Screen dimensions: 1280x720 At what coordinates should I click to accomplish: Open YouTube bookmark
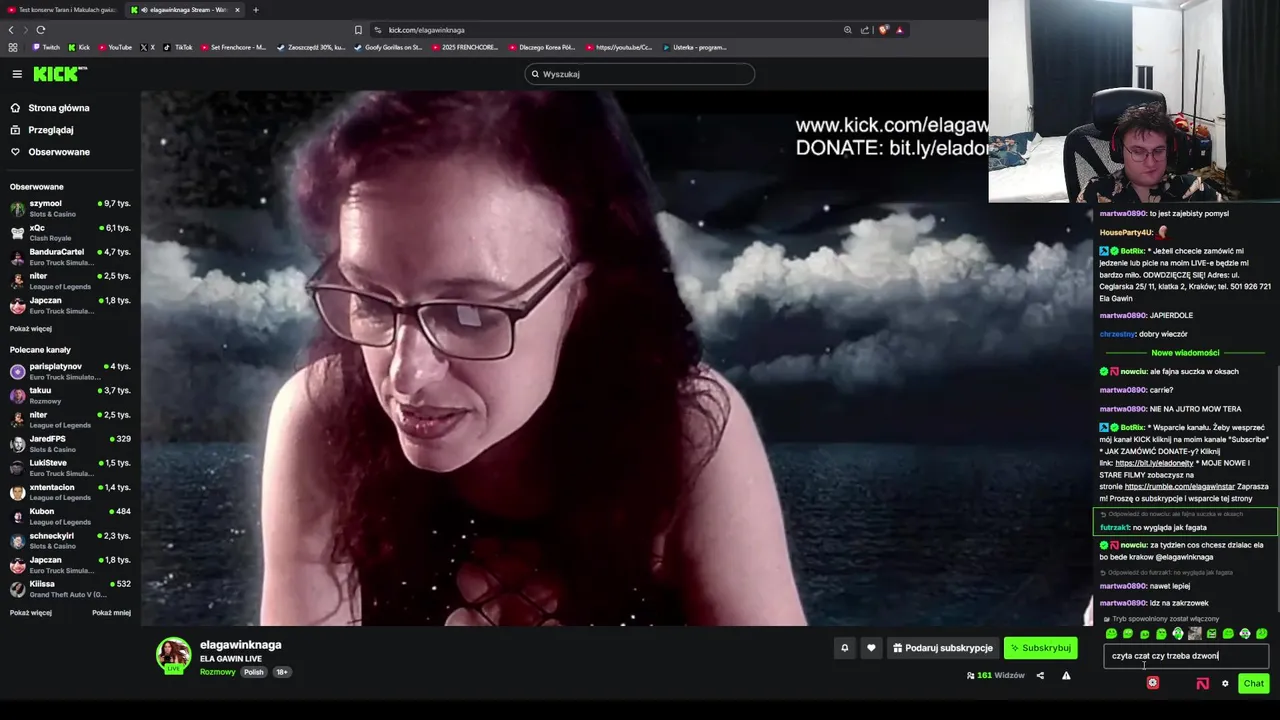pyautogui.click(x=114, y=47)
